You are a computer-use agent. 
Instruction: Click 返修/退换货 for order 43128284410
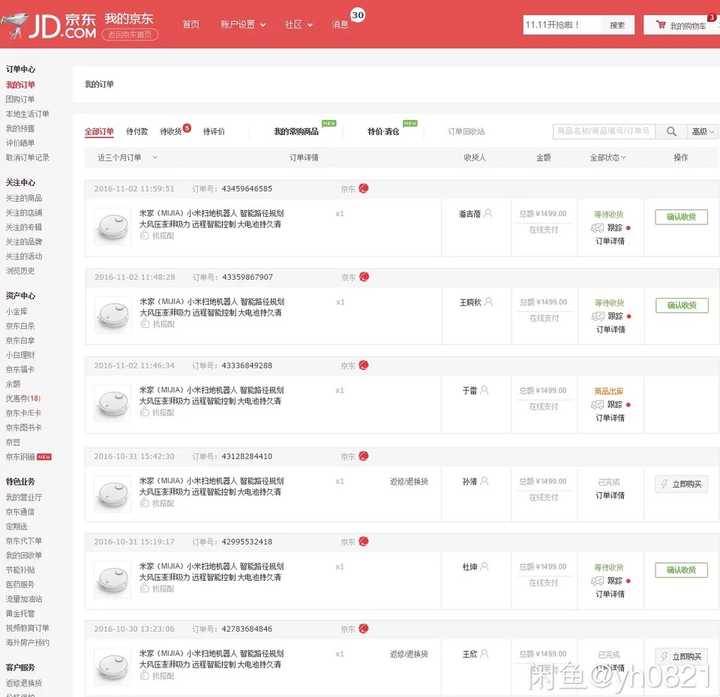pyautogui.click(x=409, y=481)
